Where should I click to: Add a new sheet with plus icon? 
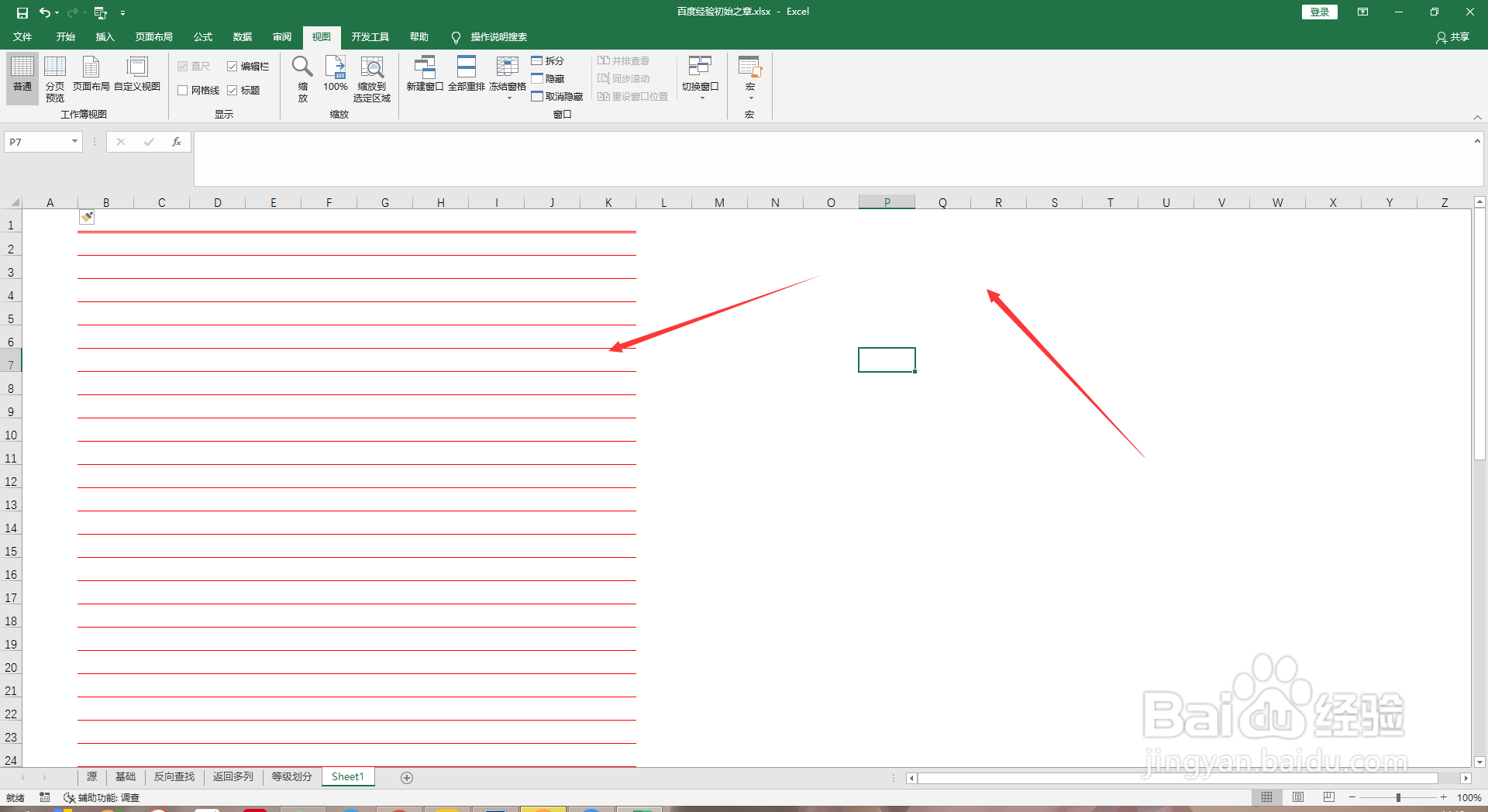[407, 777]
